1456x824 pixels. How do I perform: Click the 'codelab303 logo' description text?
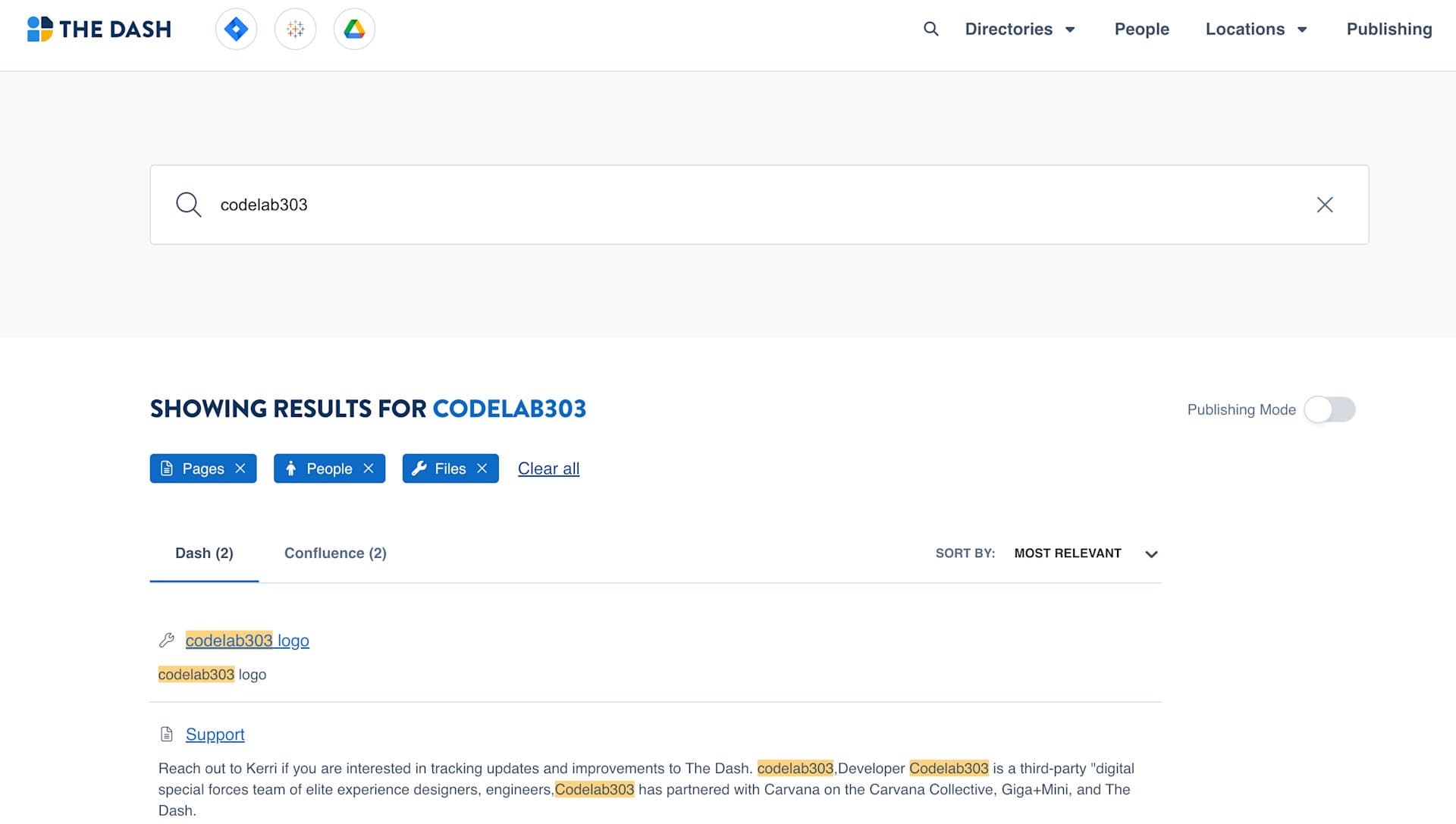coord(212,675)
